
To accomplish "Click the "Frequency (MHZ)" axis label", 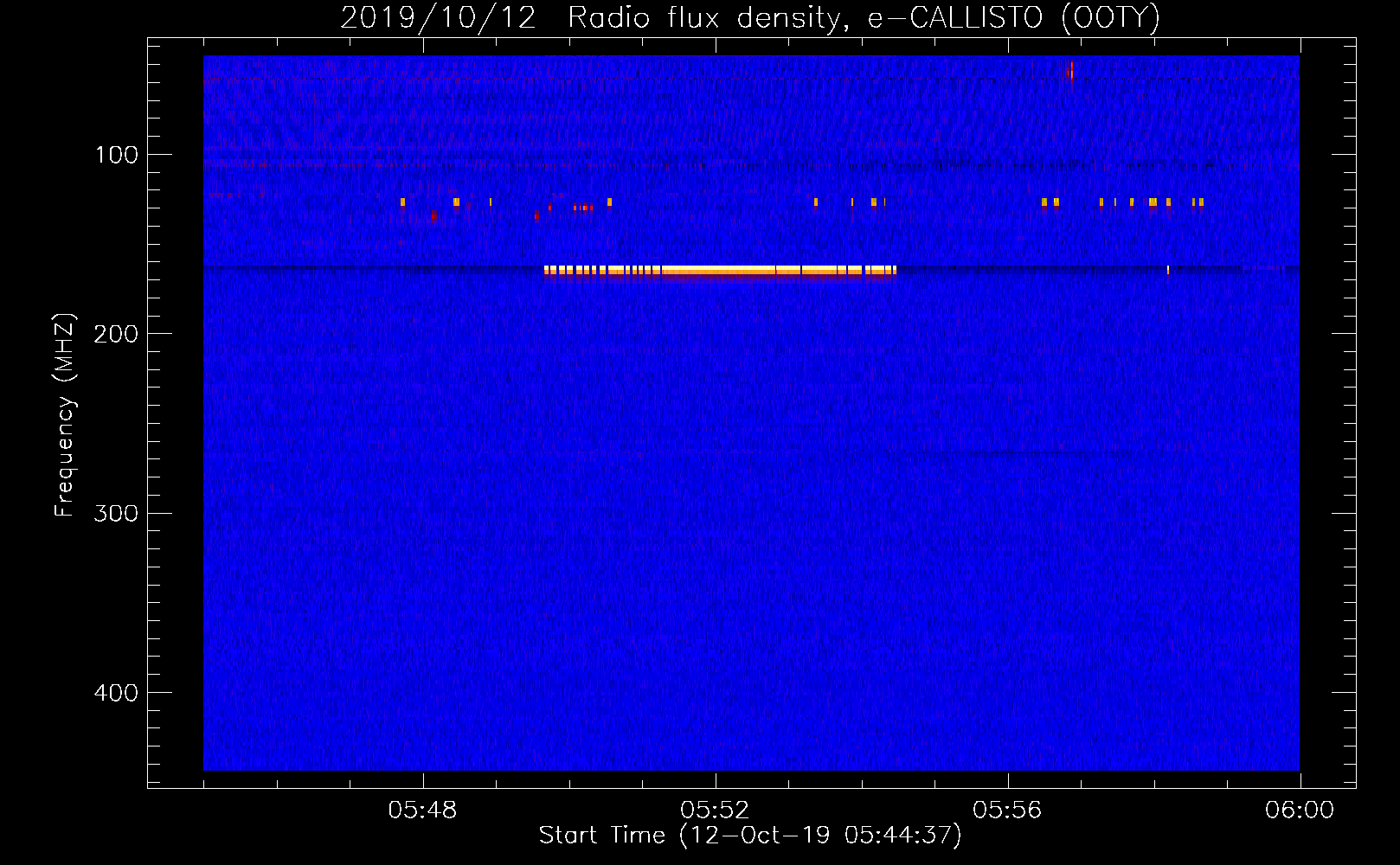I will point(65,415).
